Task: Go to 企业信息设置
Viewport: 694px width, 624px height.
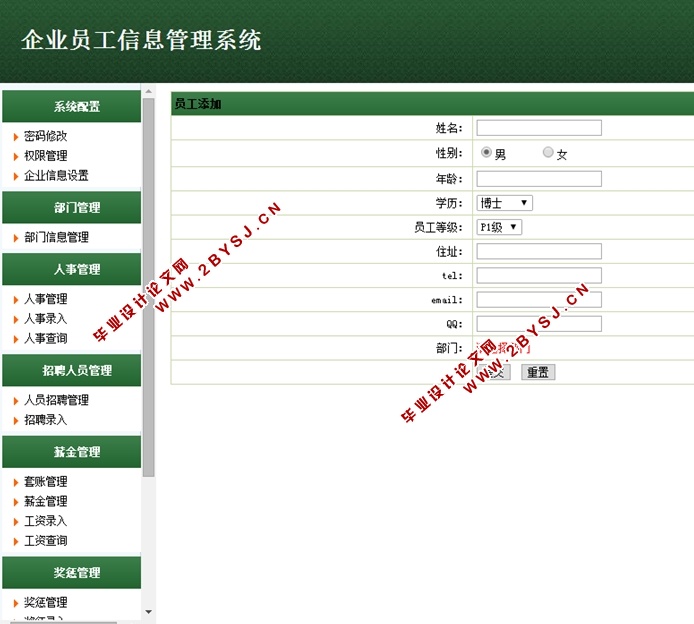Action: tap(56, 176)
